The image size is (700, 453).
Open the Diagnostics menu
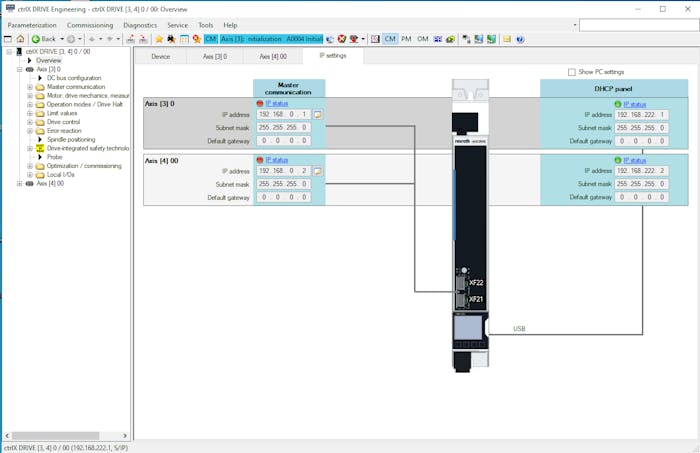click(x=139, y=24)
